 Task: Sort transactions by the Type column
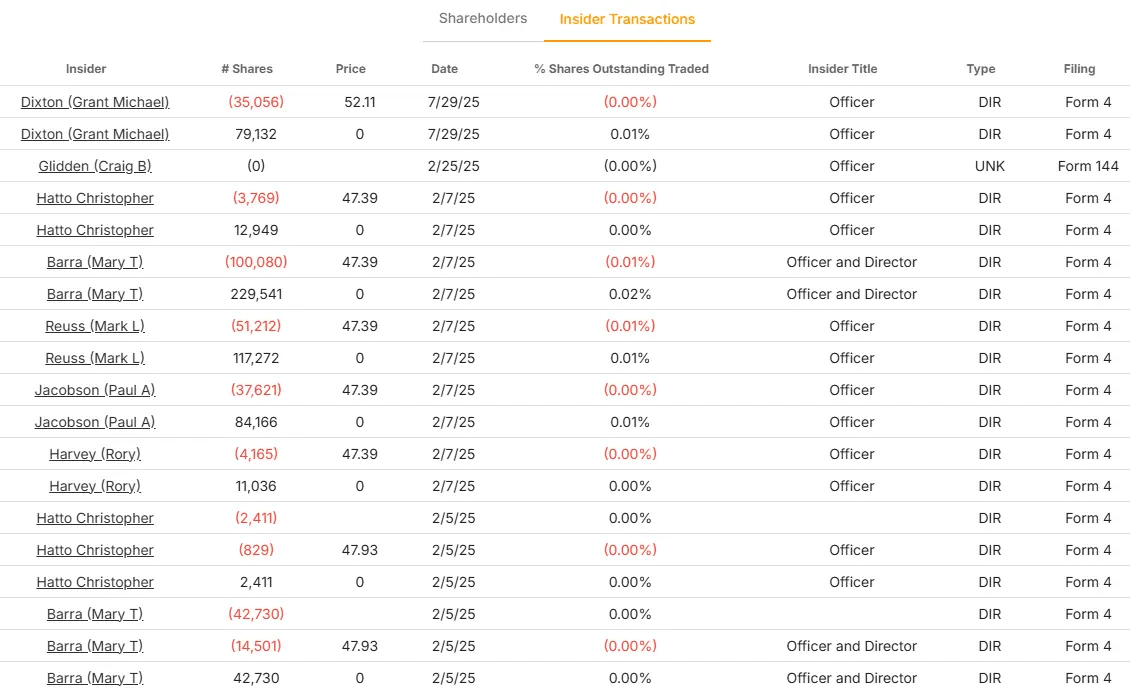980,69
